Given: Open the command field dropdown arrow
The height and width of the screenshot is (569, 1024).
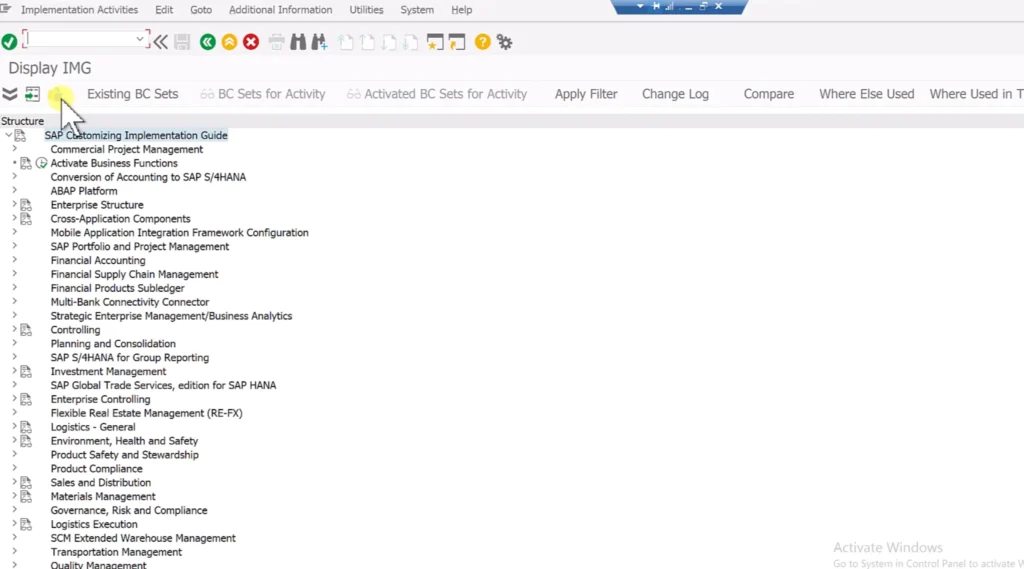Looking at the screenshot, I should [140, 40].
